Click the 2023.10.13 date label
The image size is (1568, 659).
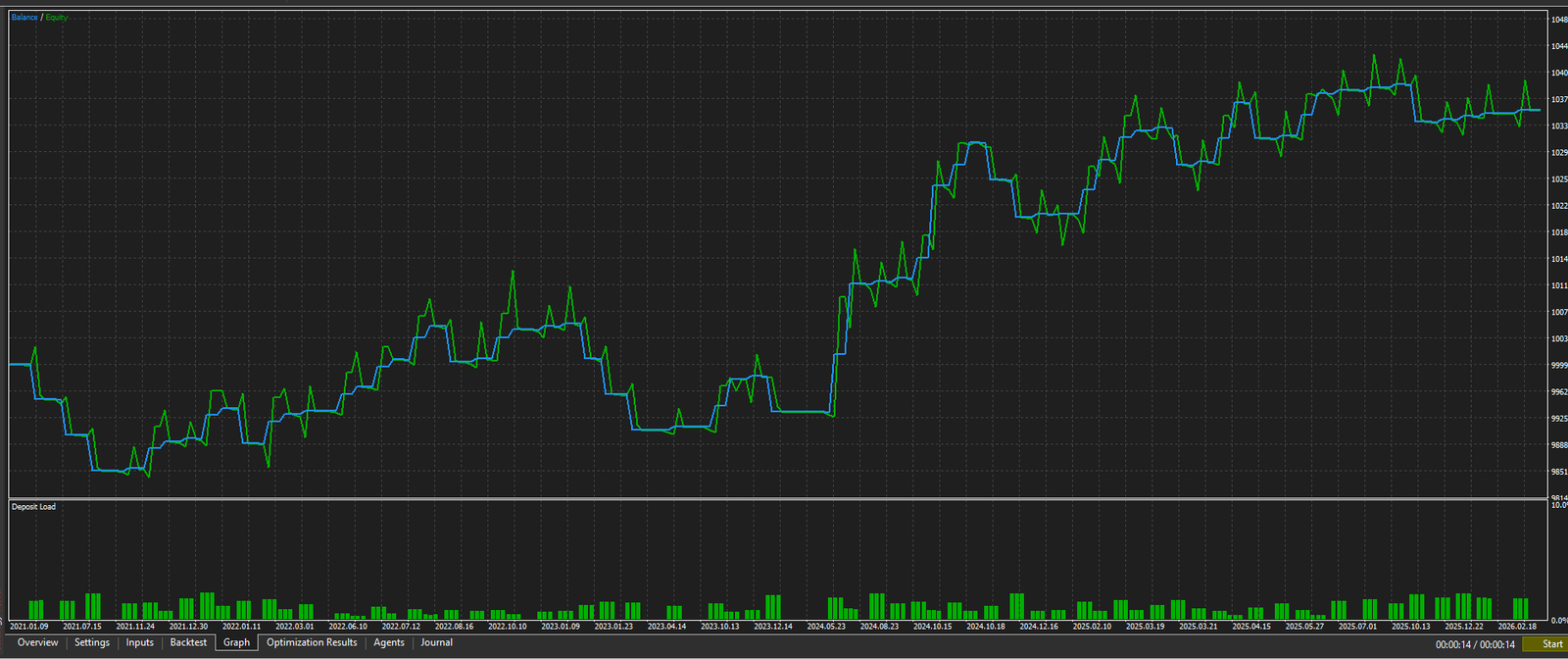(720, 626)
